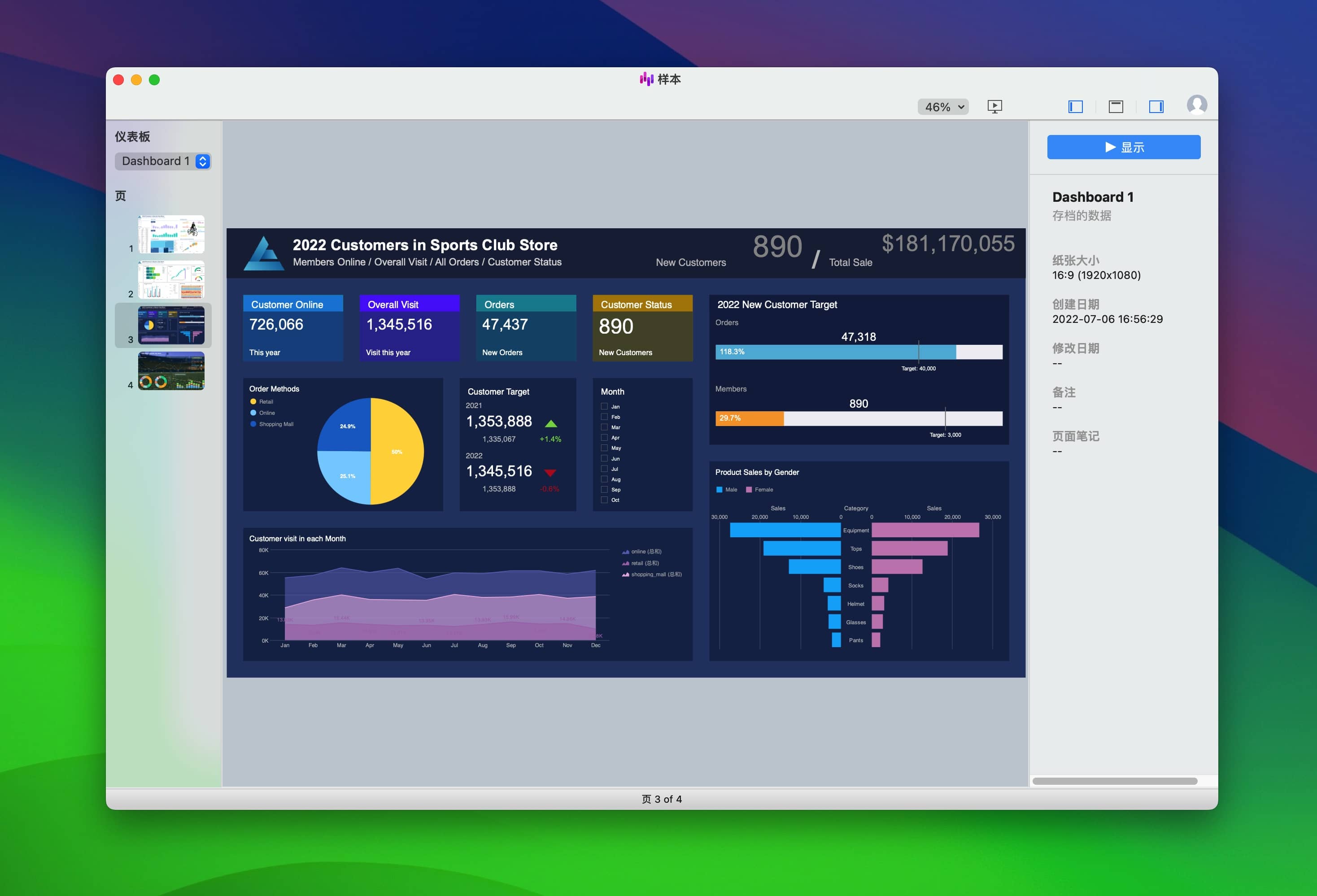The width and height of the screenshot is (1317, 896).
Task: Toggle the top header layout icon
Action: click(x=1115, y=106)
